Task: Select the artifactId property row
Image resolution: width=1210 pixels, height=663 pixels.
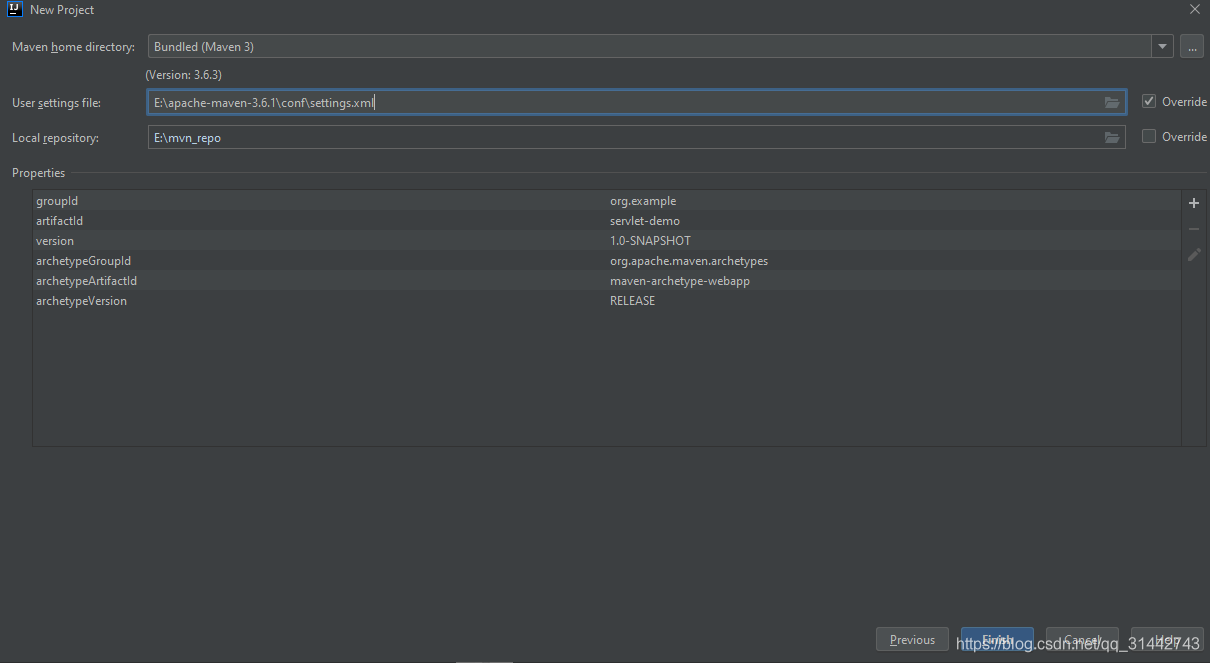Action: click(606, 221)
